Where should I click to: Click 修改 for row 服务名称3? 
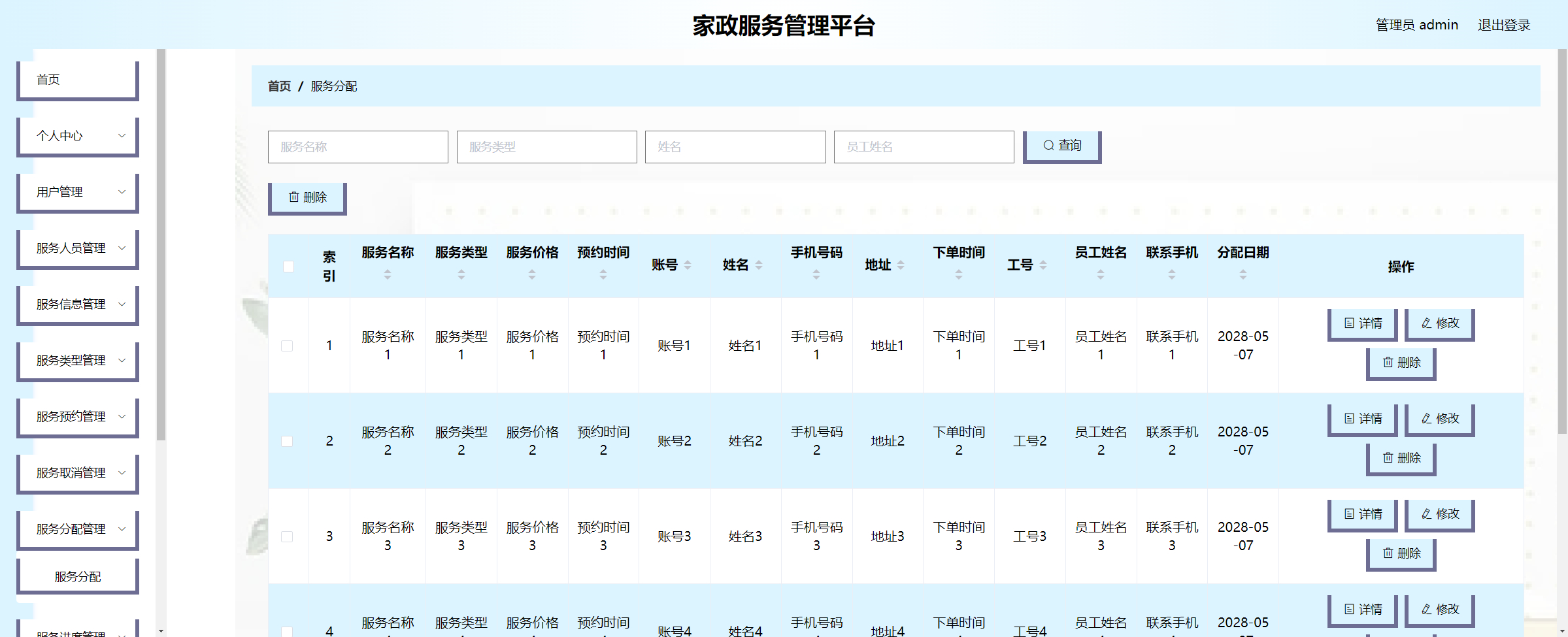click(1440, 515)
